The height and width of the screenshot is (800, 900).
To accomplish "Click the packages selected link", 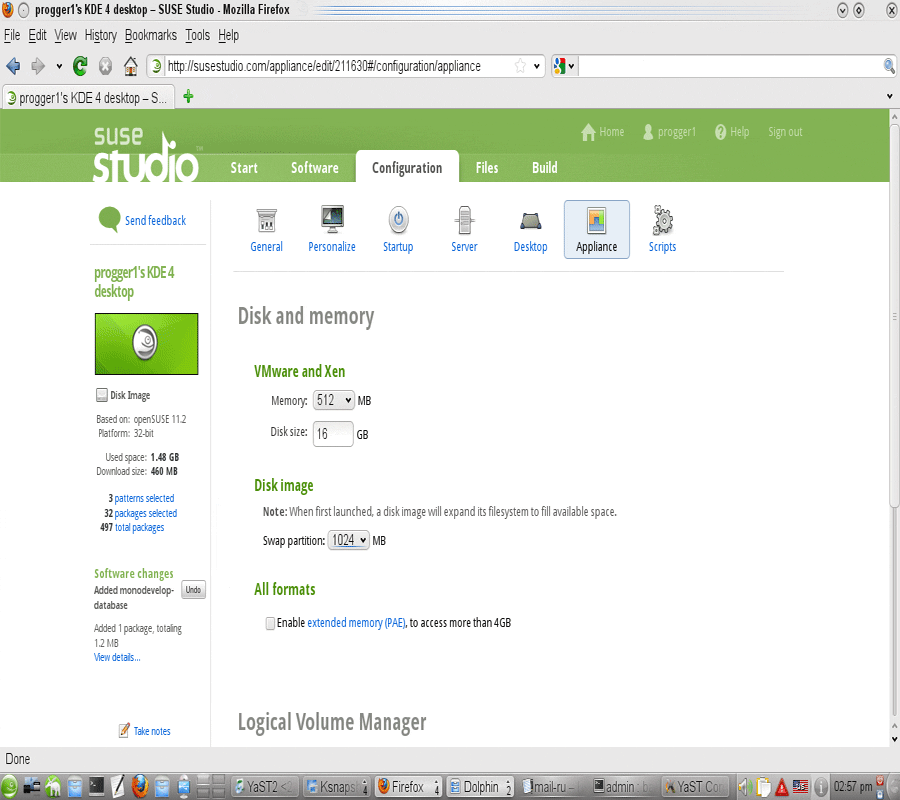I will click(x=145, y=513).
